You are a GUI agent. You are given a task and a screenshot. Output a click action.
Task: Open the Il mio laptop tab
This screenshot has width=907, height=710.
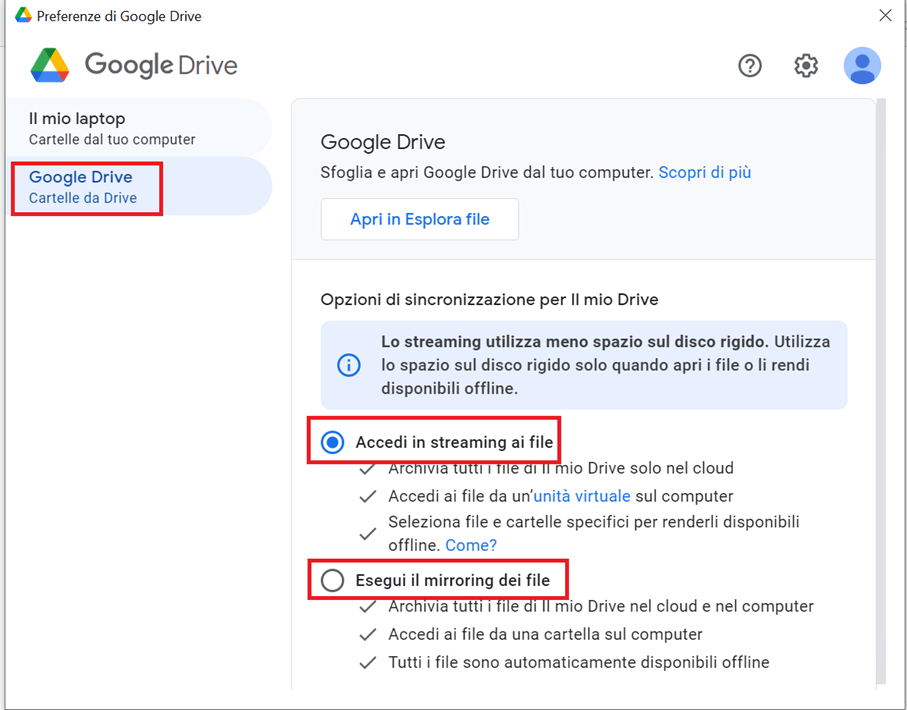coord(112,128)
